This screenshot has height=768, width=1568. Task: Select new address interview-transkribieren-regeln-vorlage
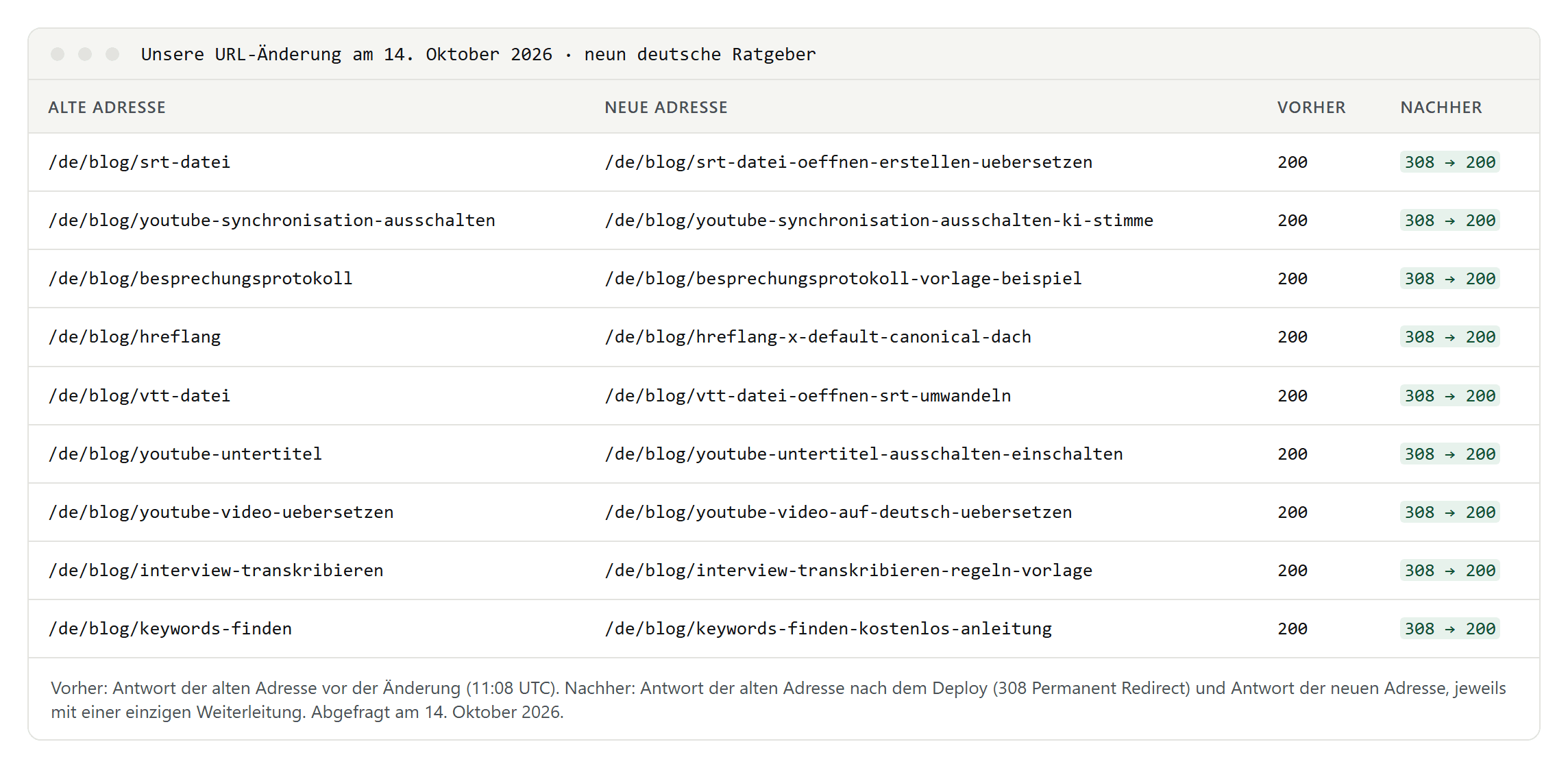[848, 571]
